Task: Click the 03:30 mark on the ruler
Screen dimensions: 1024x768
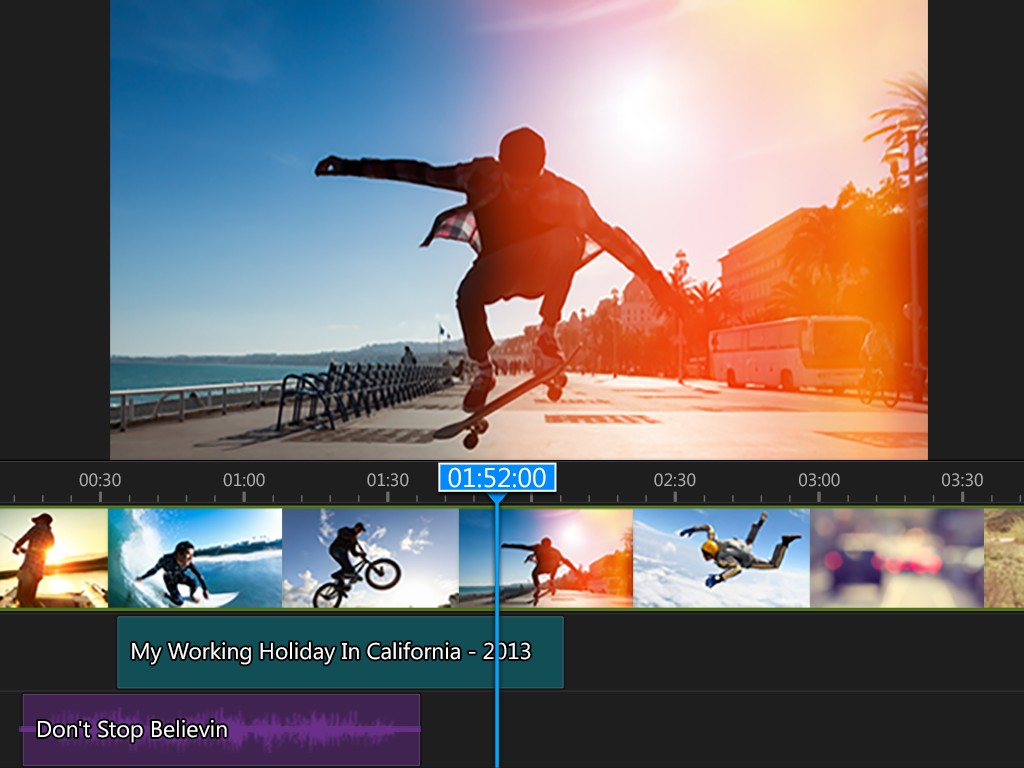Action: click(x=962, y=480)
